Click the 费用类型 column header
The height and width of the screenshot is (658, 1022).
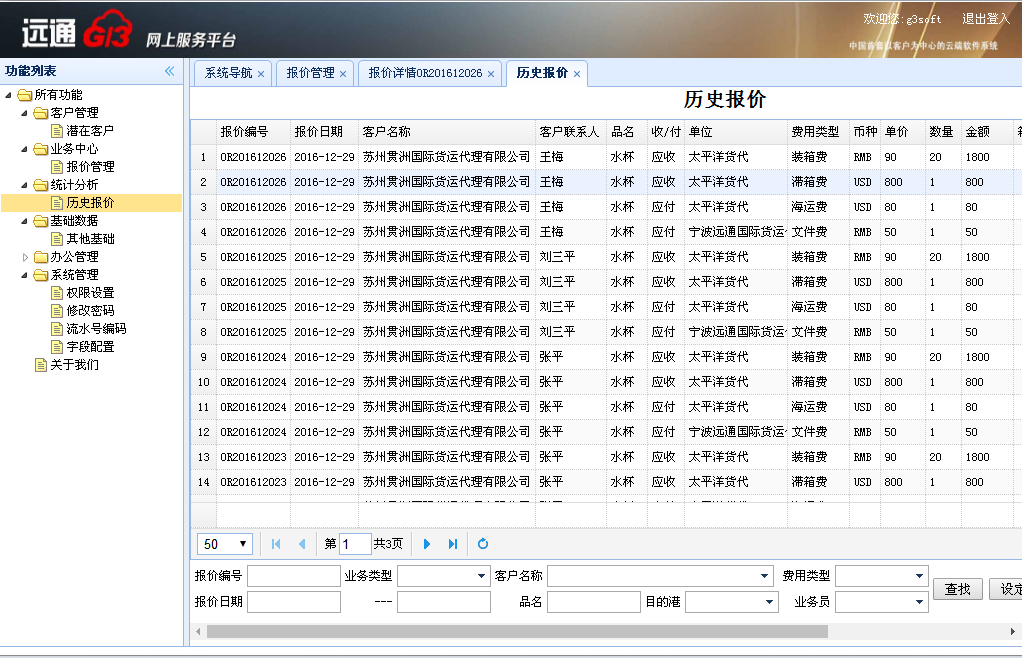click(x=818, y=132)
